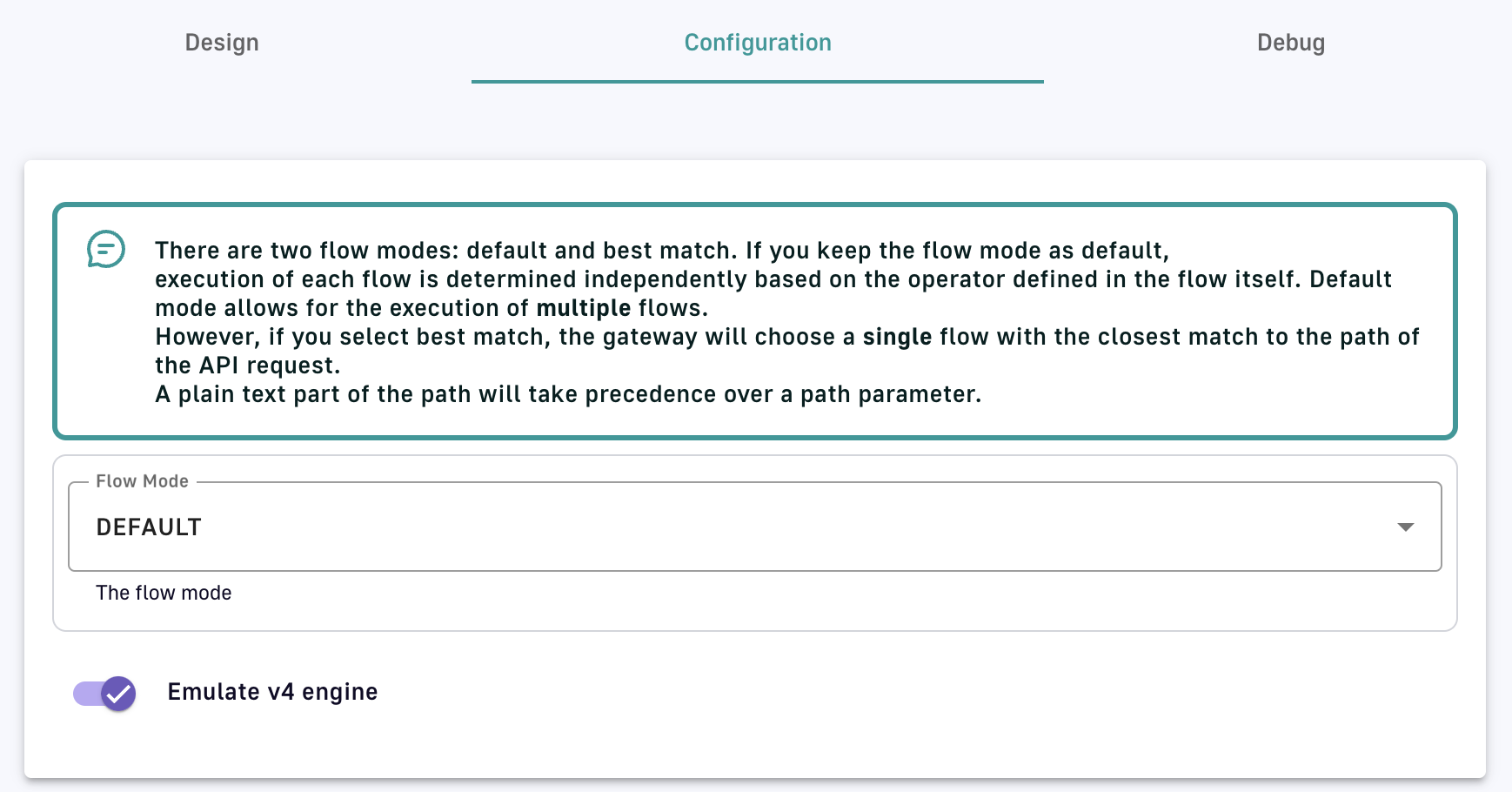Viewport: 1512px width, 792px height.
Task: Click the "Flow Mode" field label
Action: coord(142,481)
